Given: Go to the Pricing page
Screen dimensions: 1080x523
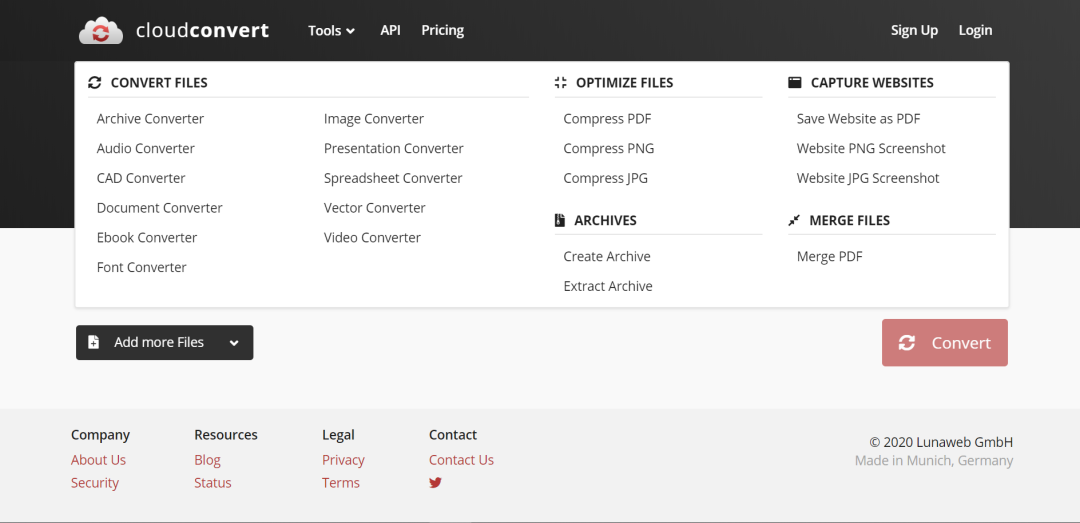Looking at the screenshot, I should coord(442,30).
